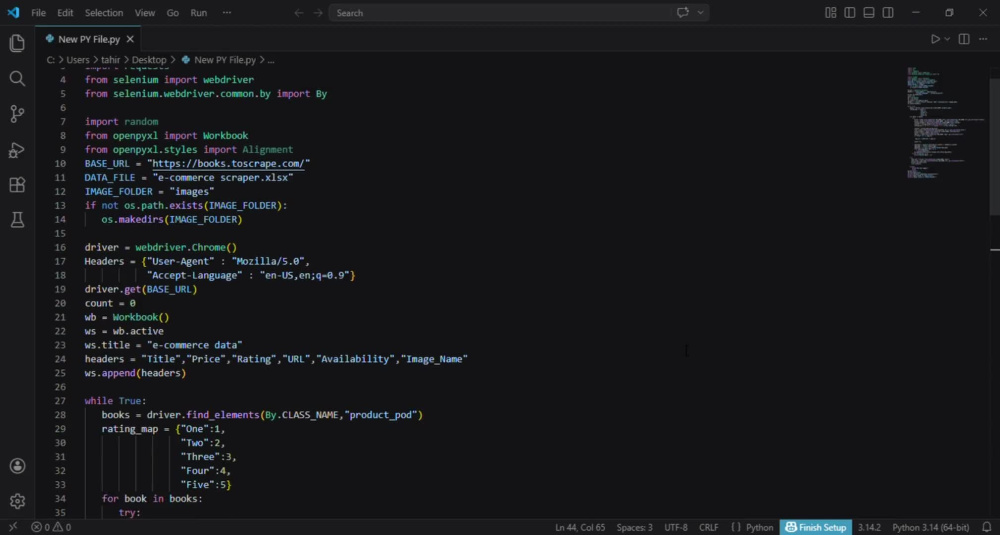1000x535 pixels.
Task: Click 'os.makedirs(IMAGE_FOLDER)' code line
Action: (x=172, y=219)
